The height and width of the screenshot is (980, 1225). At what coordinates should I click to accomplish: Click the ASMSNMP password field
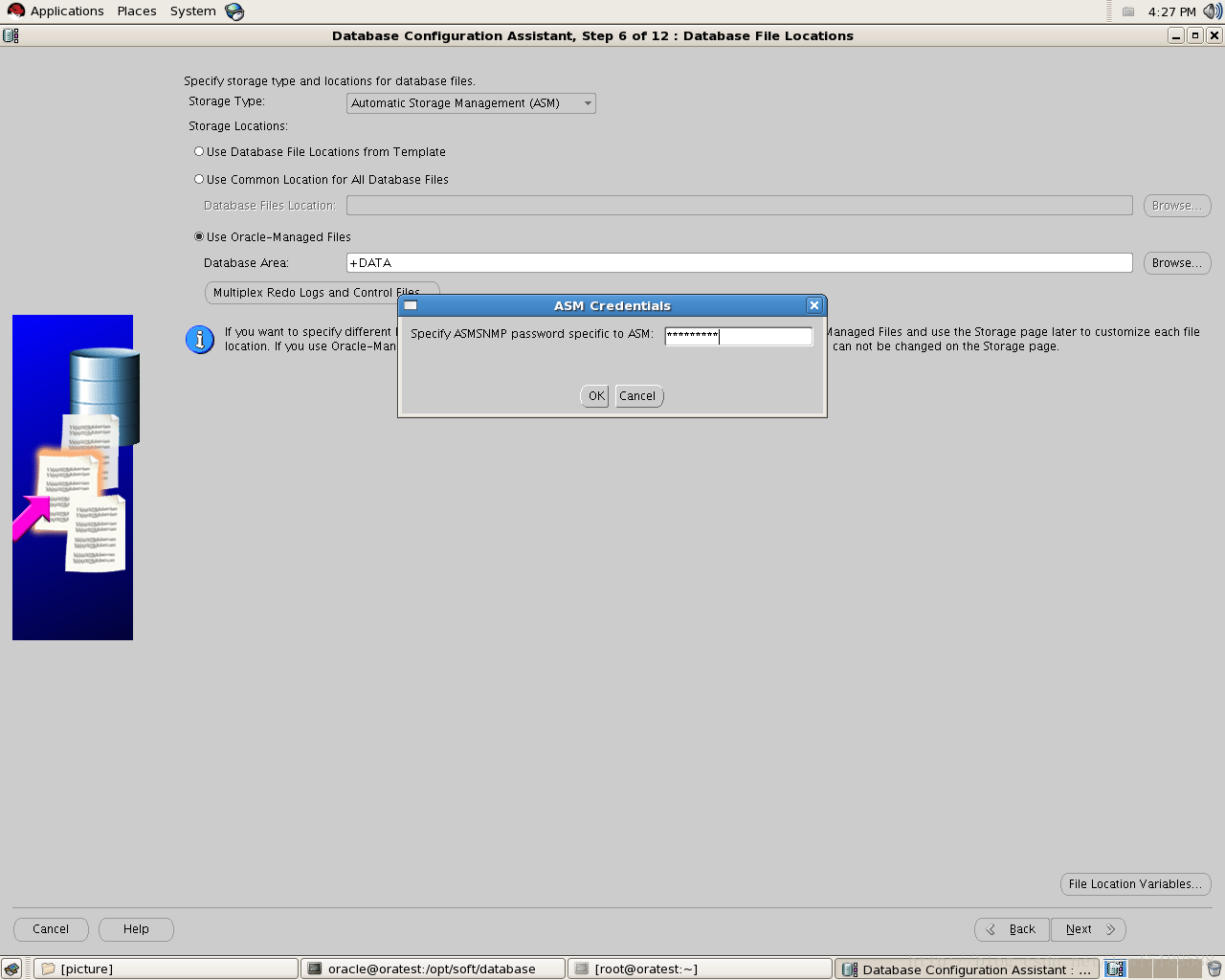pyautogui.click(x=739, y=336)
